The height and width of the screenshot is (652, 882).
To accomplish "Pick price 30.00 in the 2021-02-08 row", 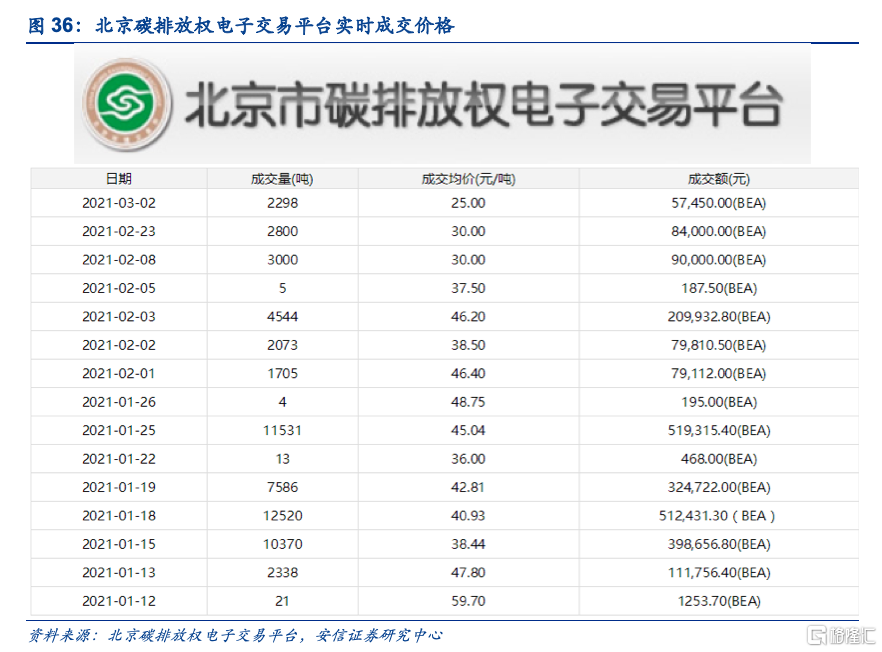I will (x=468, y=260).
